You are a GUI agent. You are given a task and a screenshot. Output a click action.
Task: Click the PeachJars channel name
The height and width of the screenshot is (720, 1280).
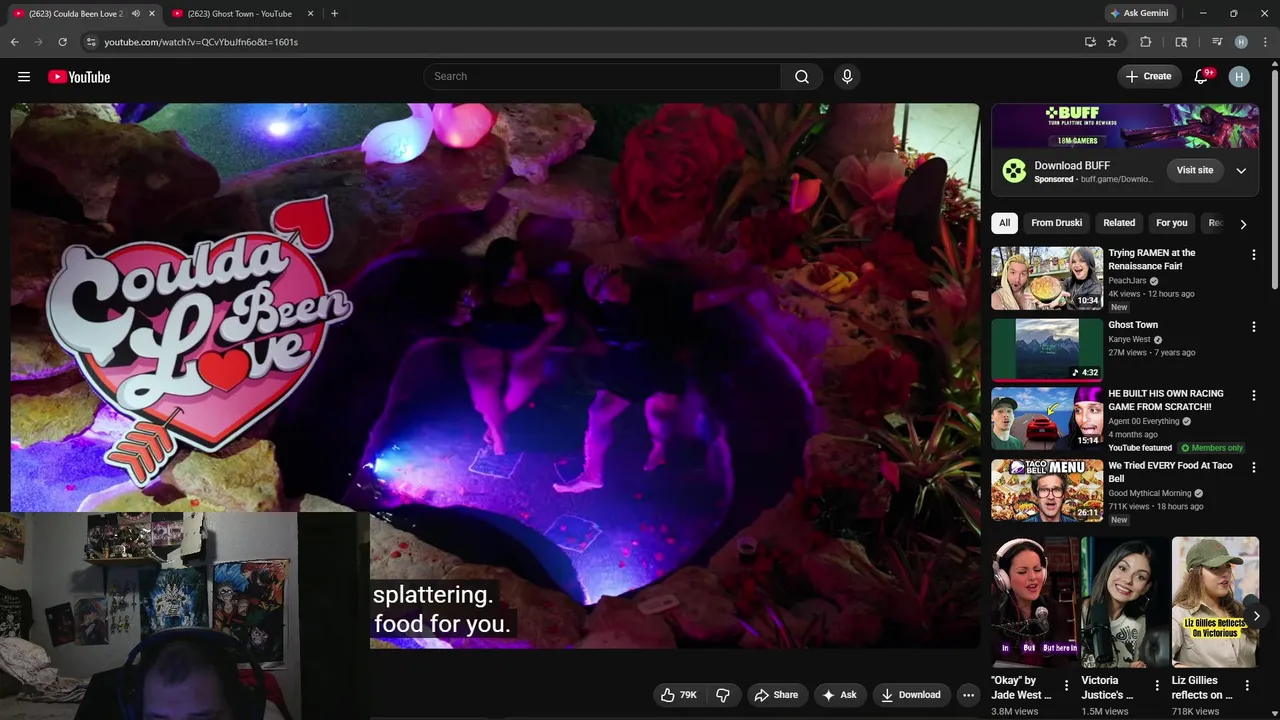tap(1127, 281)
